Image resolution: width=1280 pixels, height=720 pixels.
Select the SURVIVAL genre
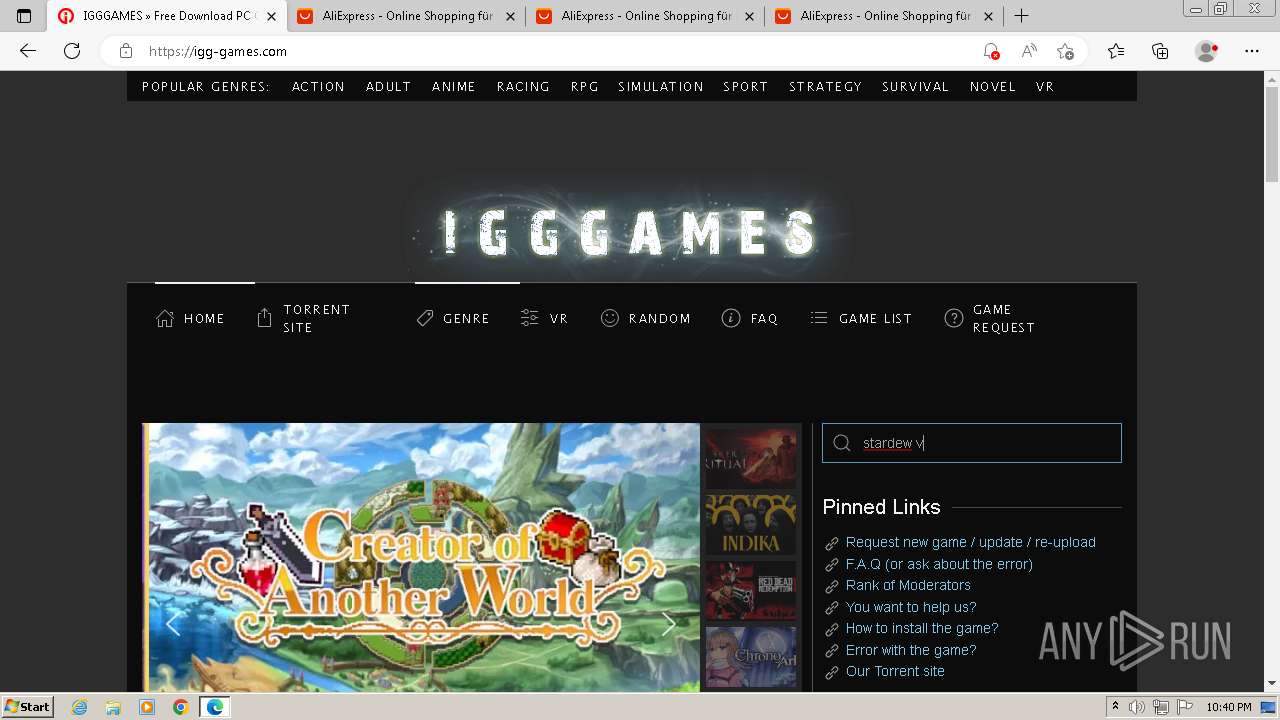pos(915,87)
